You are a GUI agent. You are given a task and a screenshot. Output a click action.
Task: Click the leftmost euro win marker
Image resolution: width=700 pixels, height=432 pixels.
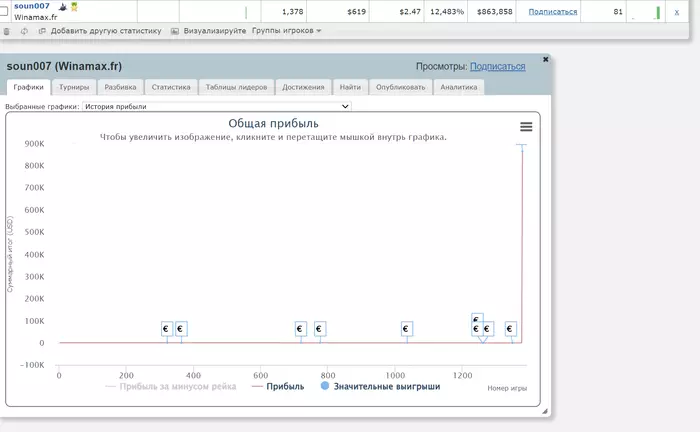pyautogui.click(x=167, y=329)
